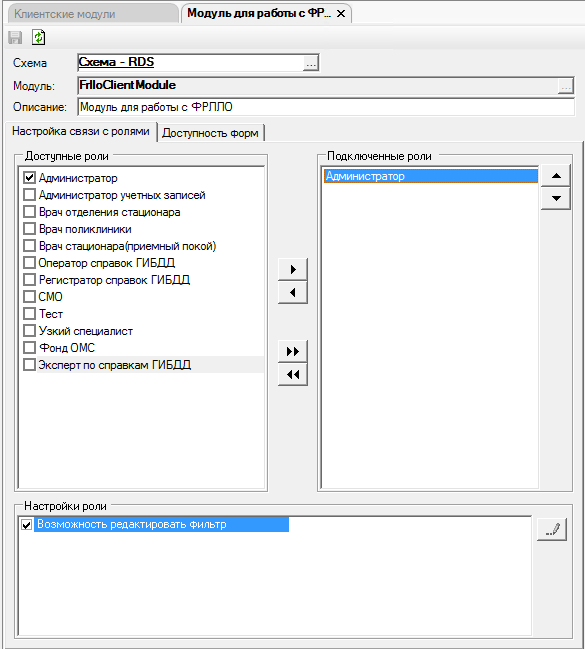Open the Модуль ellipsis browse button

(x=566, y=86)
